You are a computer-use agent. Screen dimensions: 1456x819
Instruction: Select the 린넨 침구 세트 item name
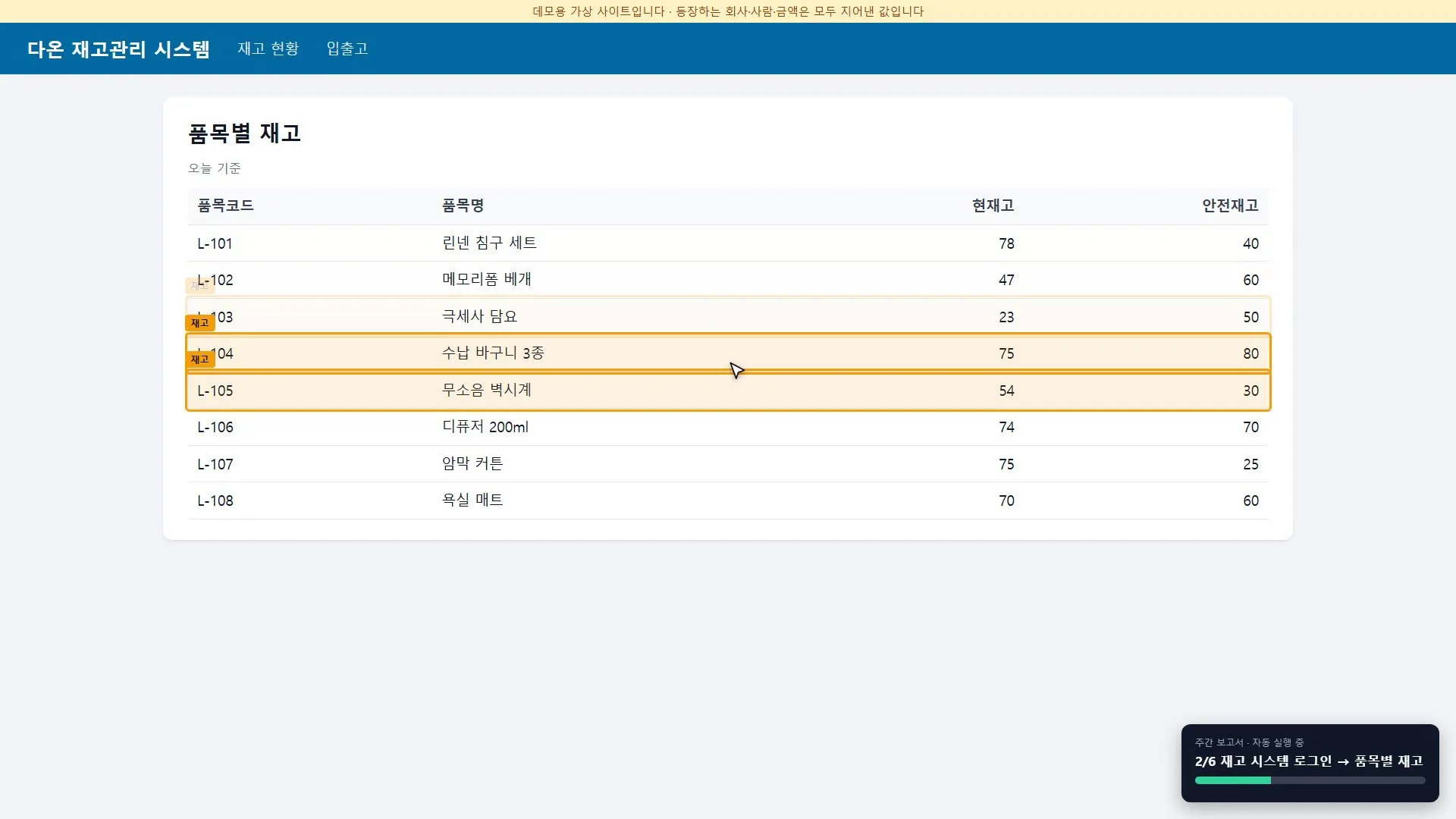tap(489, 243)
